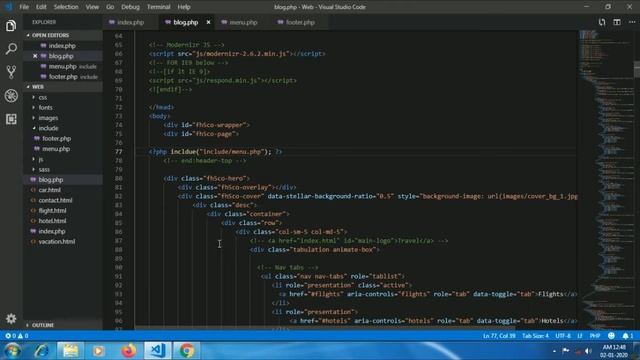Screen dimensions: 640x360
Task: Click the Windows Start button
Action: click(12, 351)
